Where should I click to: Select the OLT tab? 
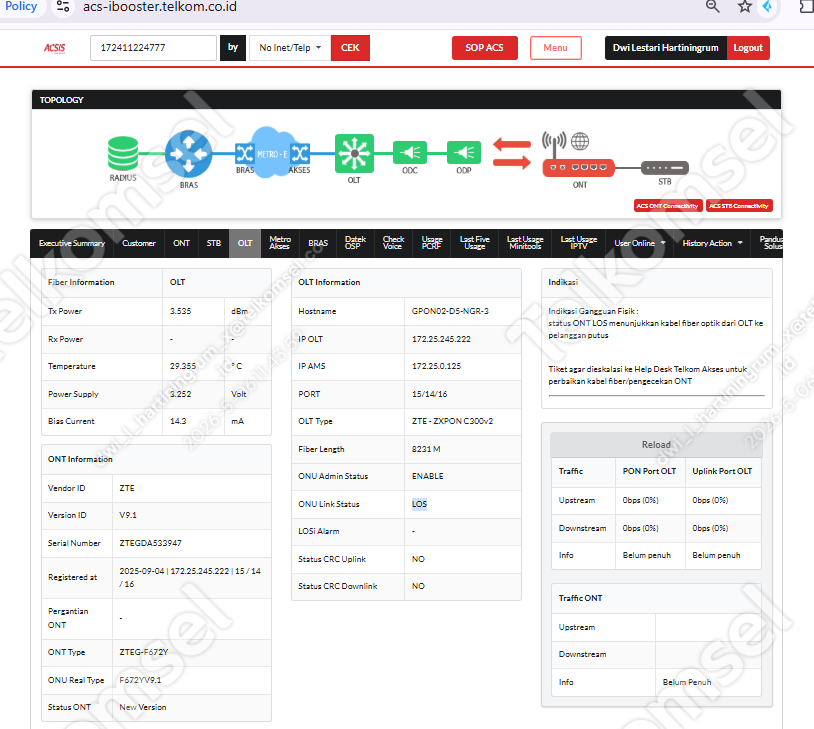[x=245, y=243]
